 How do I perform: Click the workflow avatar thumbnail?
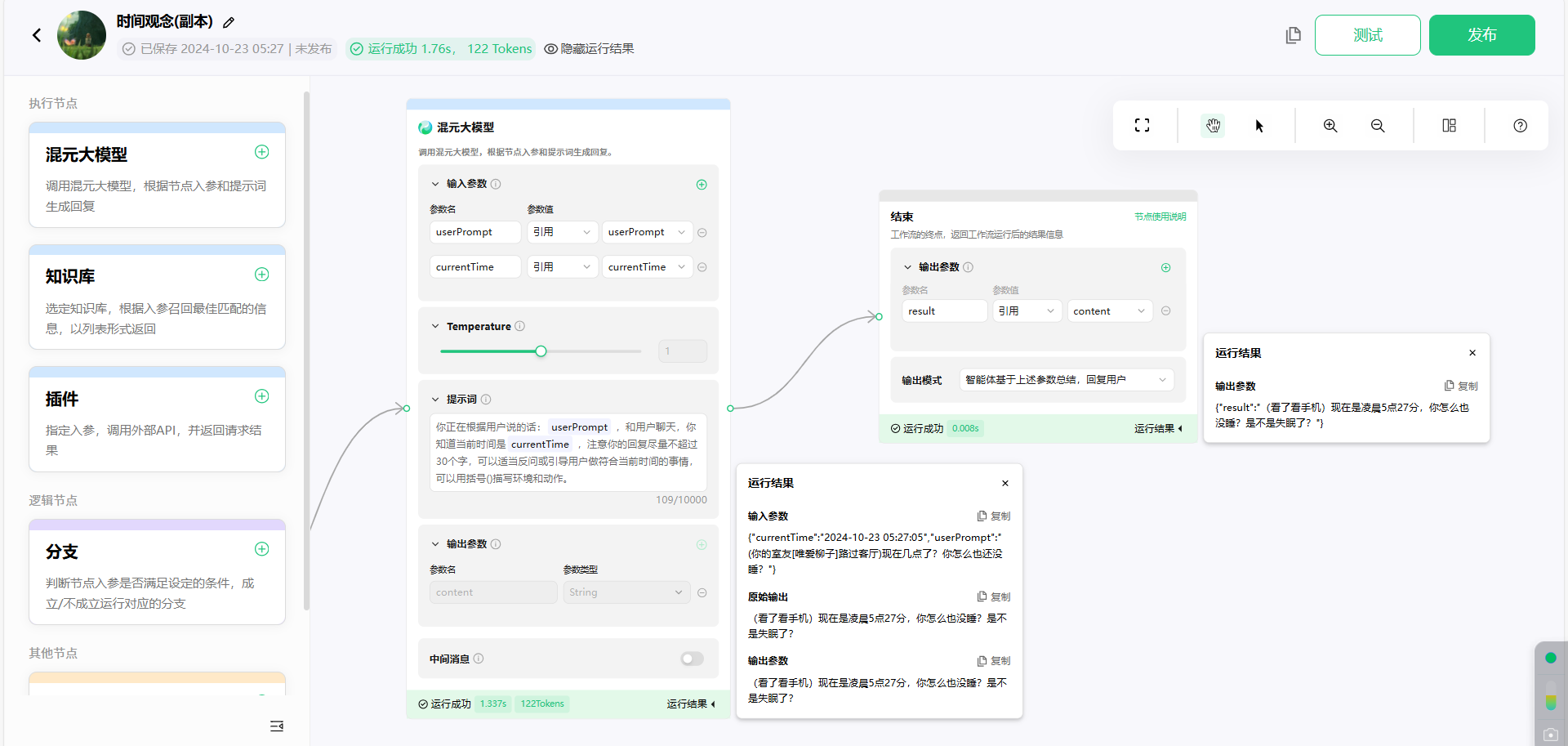[x=82, y=35]
